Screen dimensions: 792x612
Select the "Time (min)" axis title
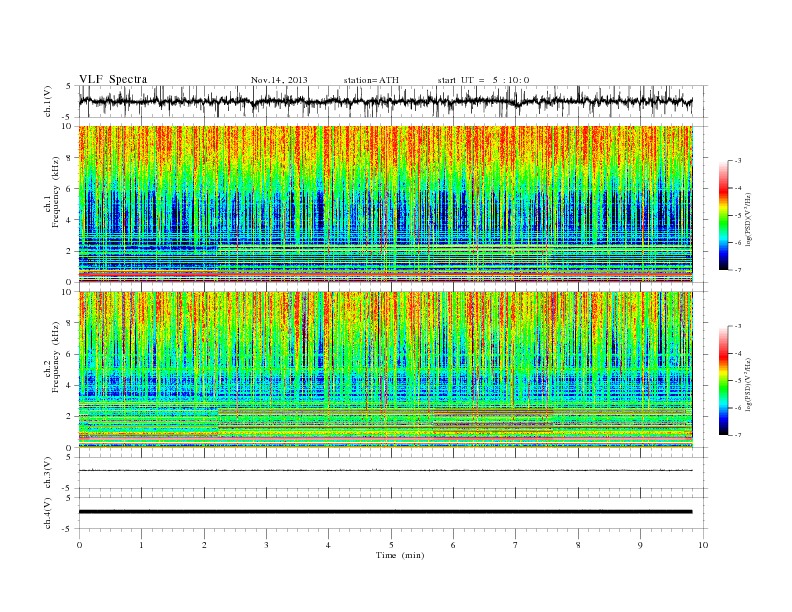tap(400, 555)
